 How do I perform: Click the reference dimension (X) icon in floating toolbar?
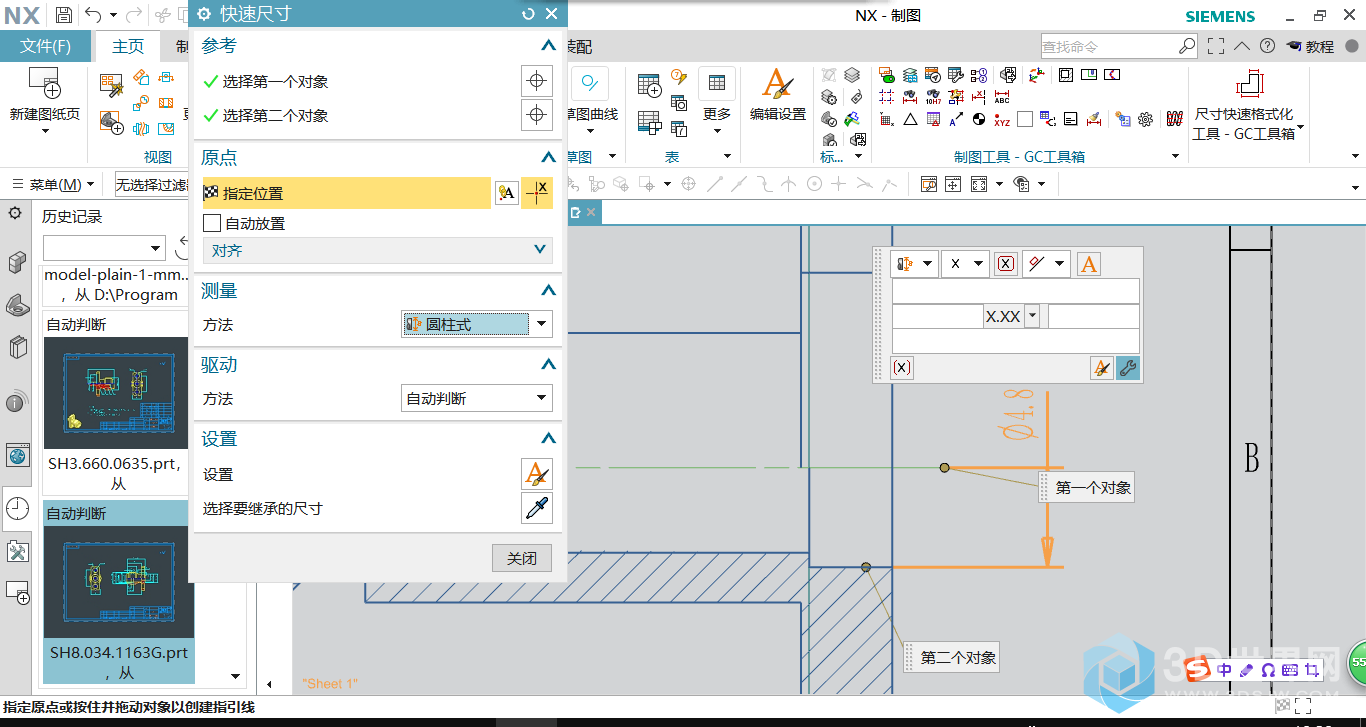(x=1006, y=264)
